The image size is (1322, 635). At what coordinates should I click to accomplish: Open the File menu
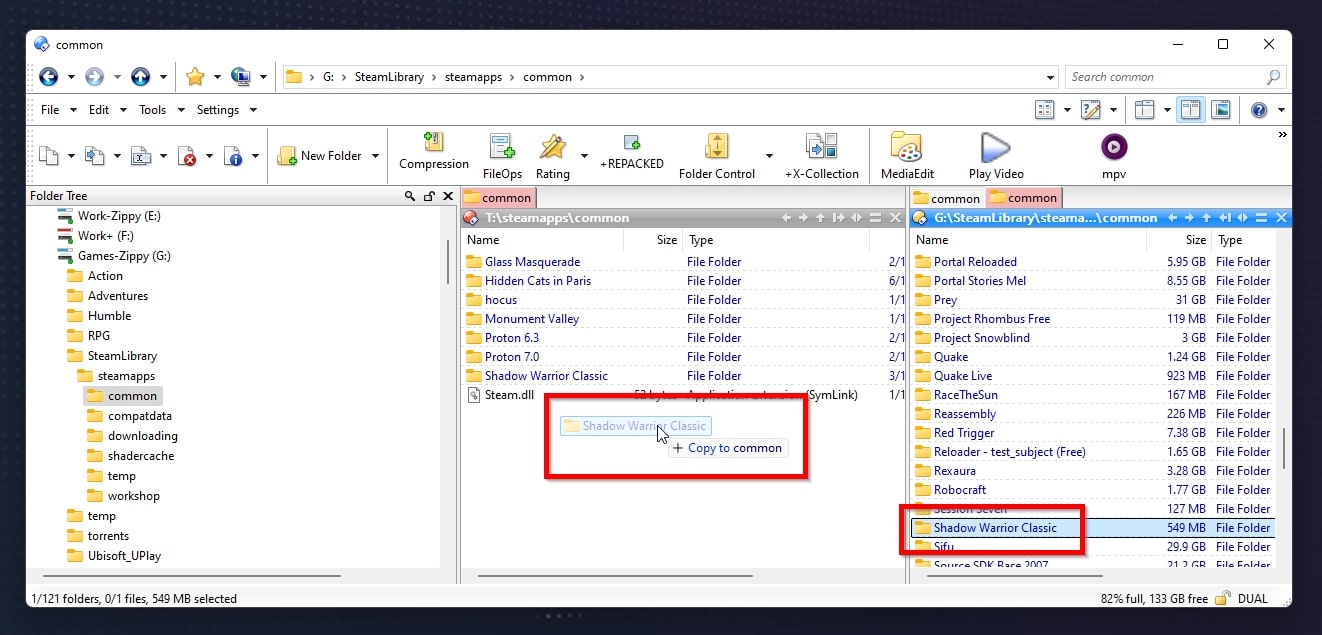(50, 110)
